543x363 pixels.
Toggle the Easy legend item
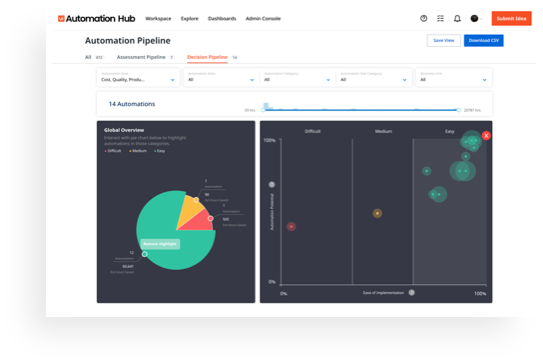tap(159, 151)
